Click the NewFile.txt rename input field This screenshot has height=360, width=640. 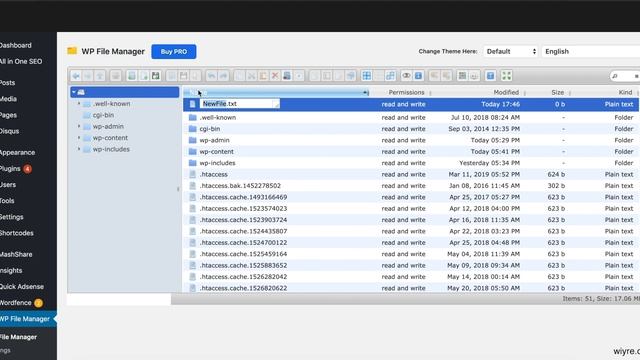pyautogui.click(x=240, y=104)
